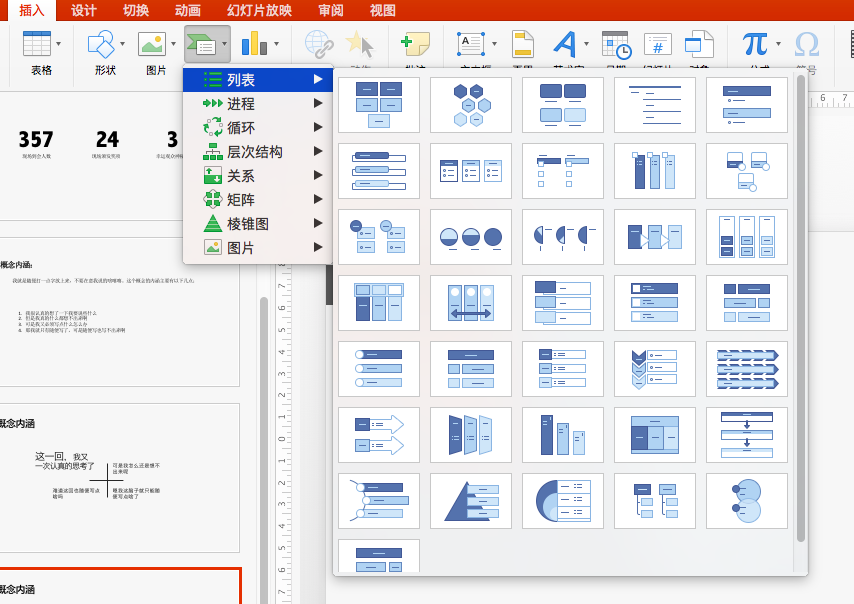Click the equation pi icon
Viewport: 854px width, 604px height.
[x=755, y=44]
